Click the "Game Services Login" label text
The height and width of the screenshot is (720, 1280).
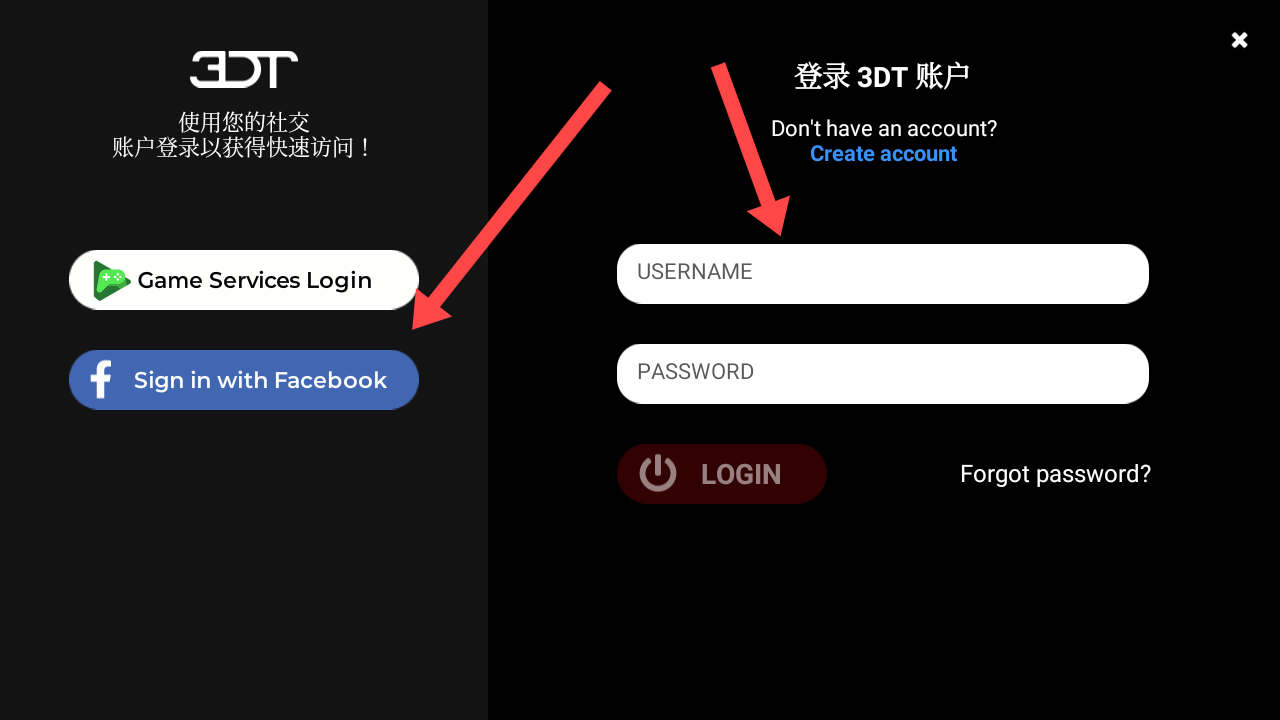click(x=255, y=280)
